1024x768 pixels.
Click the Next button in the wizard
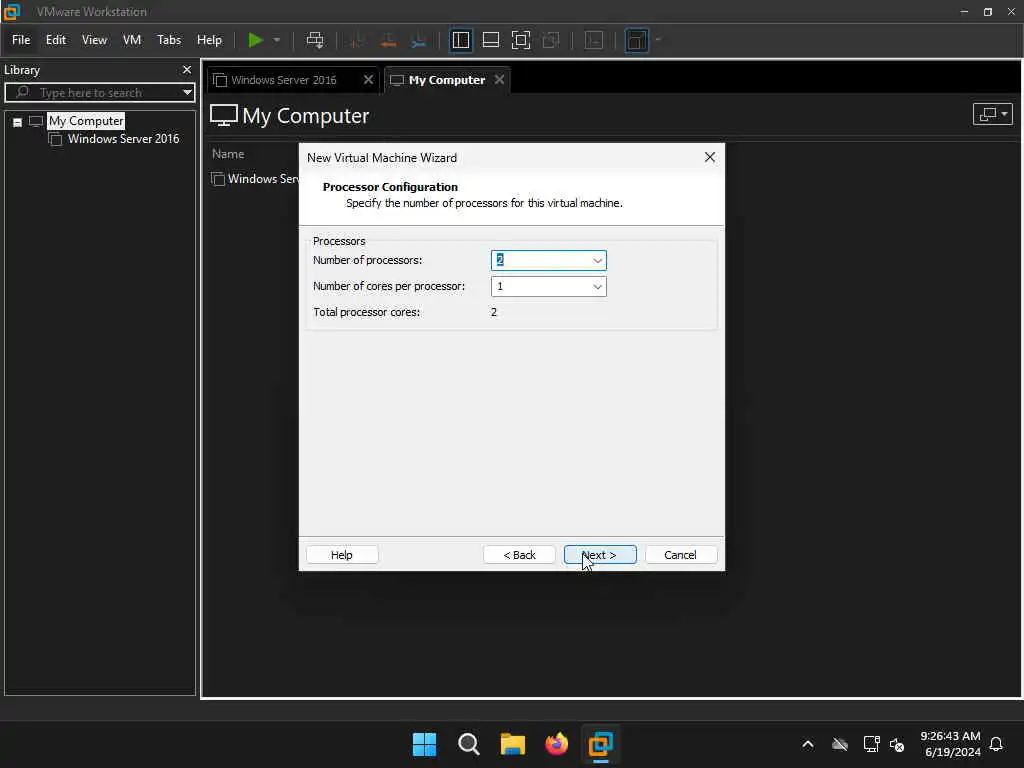click(x=600, y=555)
